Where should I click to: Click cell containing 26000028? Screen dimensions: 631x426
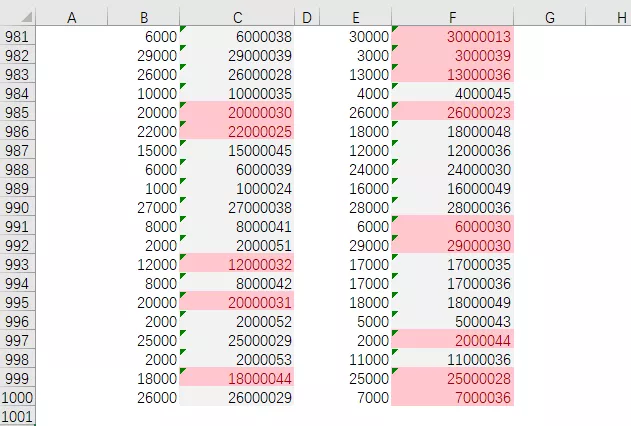coord(237,74)
